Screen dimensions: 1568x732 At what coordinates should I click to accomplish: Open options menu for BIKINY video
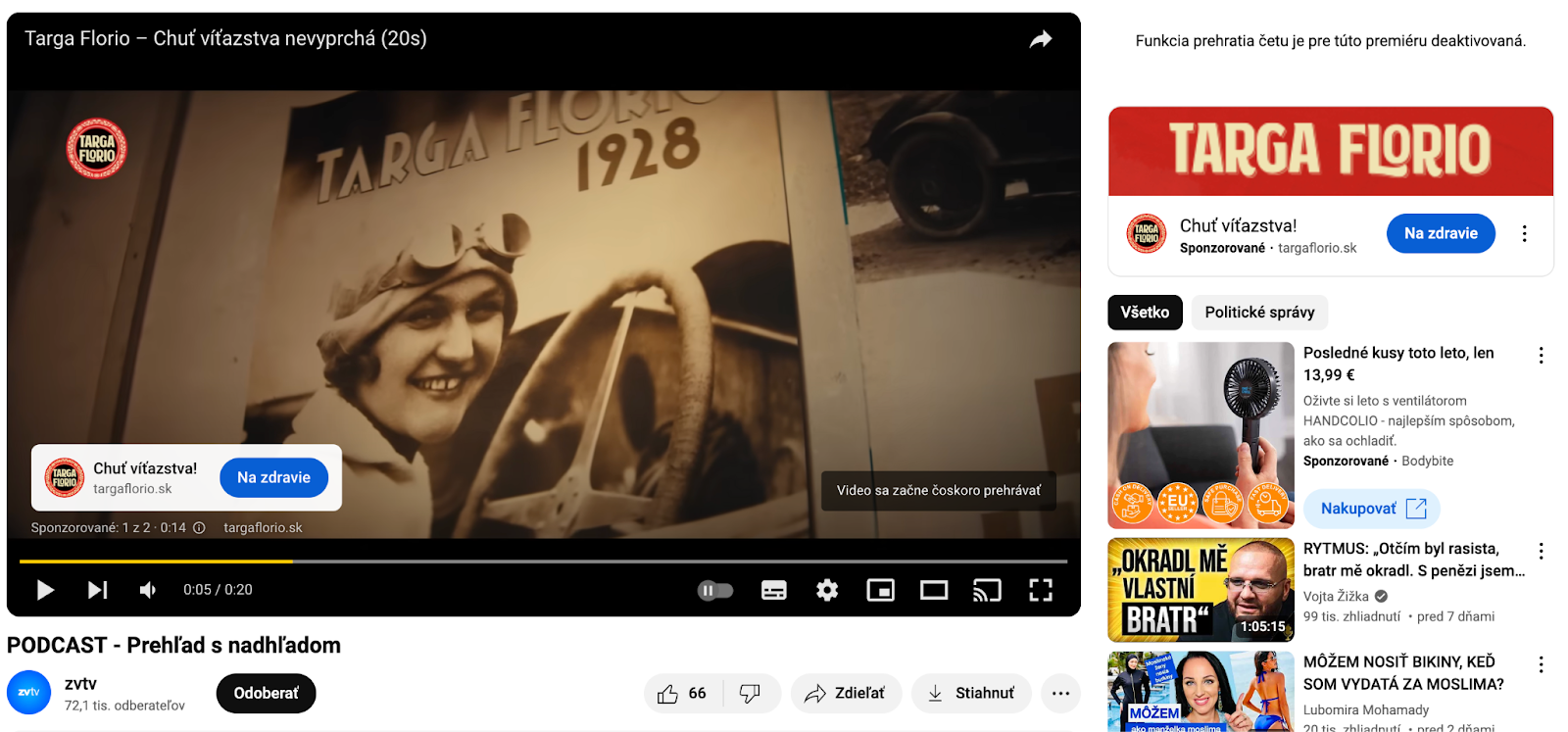click(1541, 664)
